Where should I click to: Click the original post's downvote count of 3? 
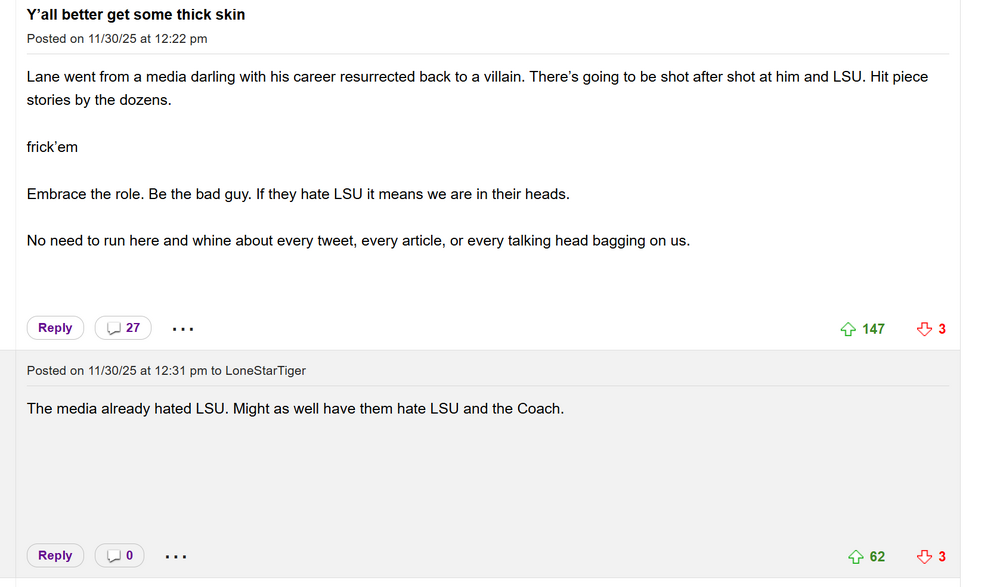[942, 329]
